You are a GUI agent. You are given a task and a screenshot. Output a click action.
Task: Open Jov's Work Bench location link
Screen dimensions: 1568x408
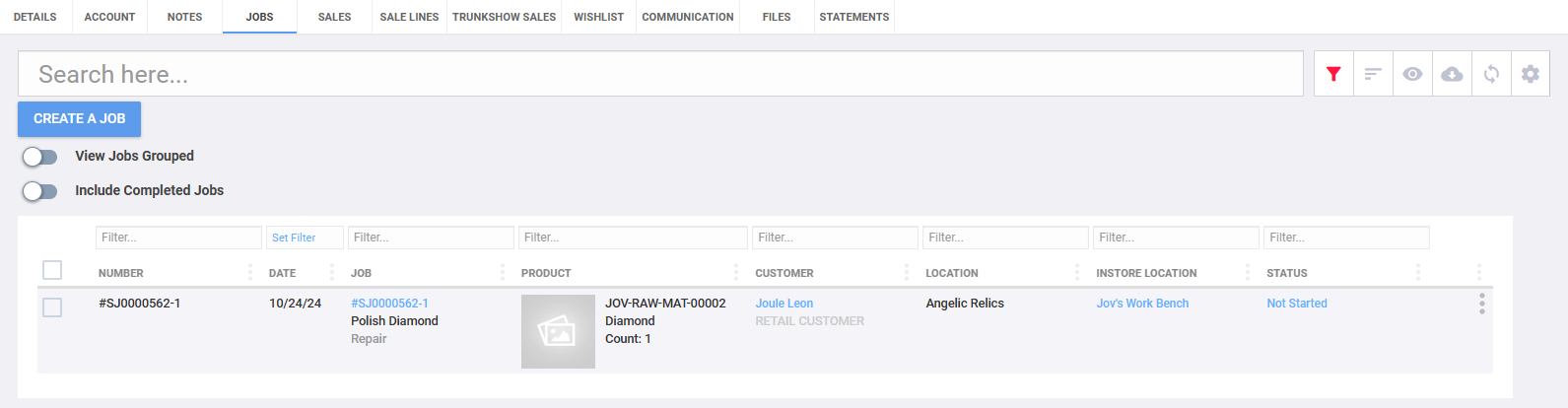click(x=1142, y=304)
